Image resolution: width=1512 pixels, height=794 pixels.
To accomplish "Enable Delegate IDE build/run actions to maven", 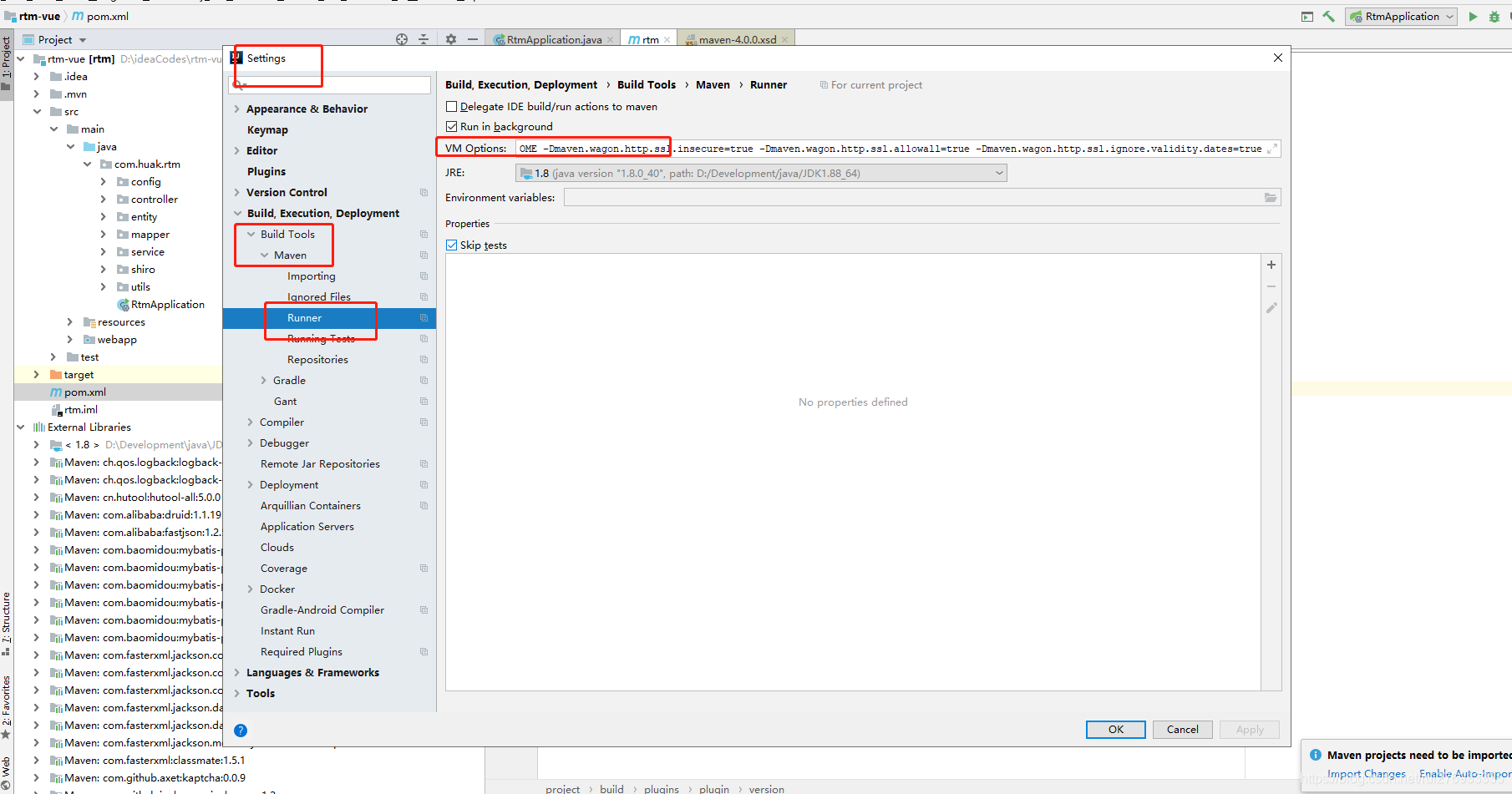I will click(x=451, y=106).
